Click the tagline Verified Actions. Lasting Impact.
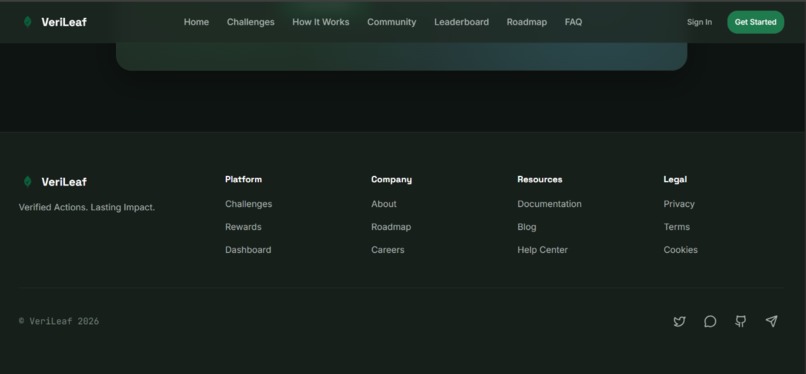This screenshot has height=374, width=806. pyautogui.click(x=87, y=208)
